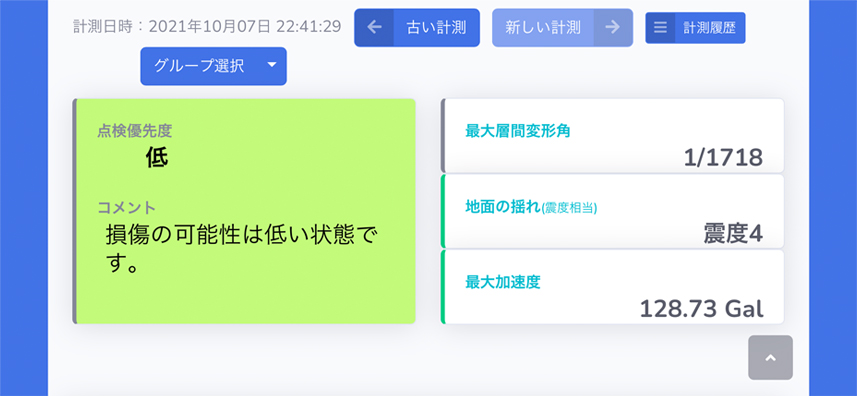
Task: Click the 128.73 Gal acceleration value
Action: (701, 309)
